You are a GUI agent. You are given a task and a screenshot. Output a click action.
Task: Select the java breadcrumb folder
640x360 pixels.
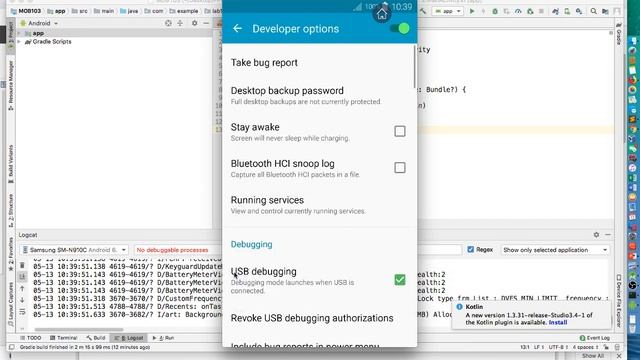129,11
